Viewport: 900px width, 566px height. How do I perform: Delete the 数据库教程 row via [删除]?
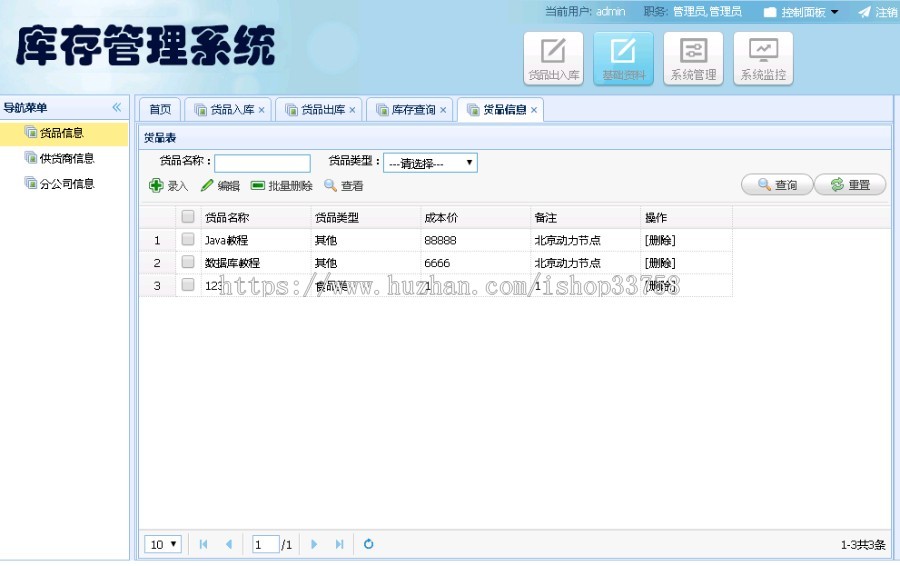tap(660, 263)
